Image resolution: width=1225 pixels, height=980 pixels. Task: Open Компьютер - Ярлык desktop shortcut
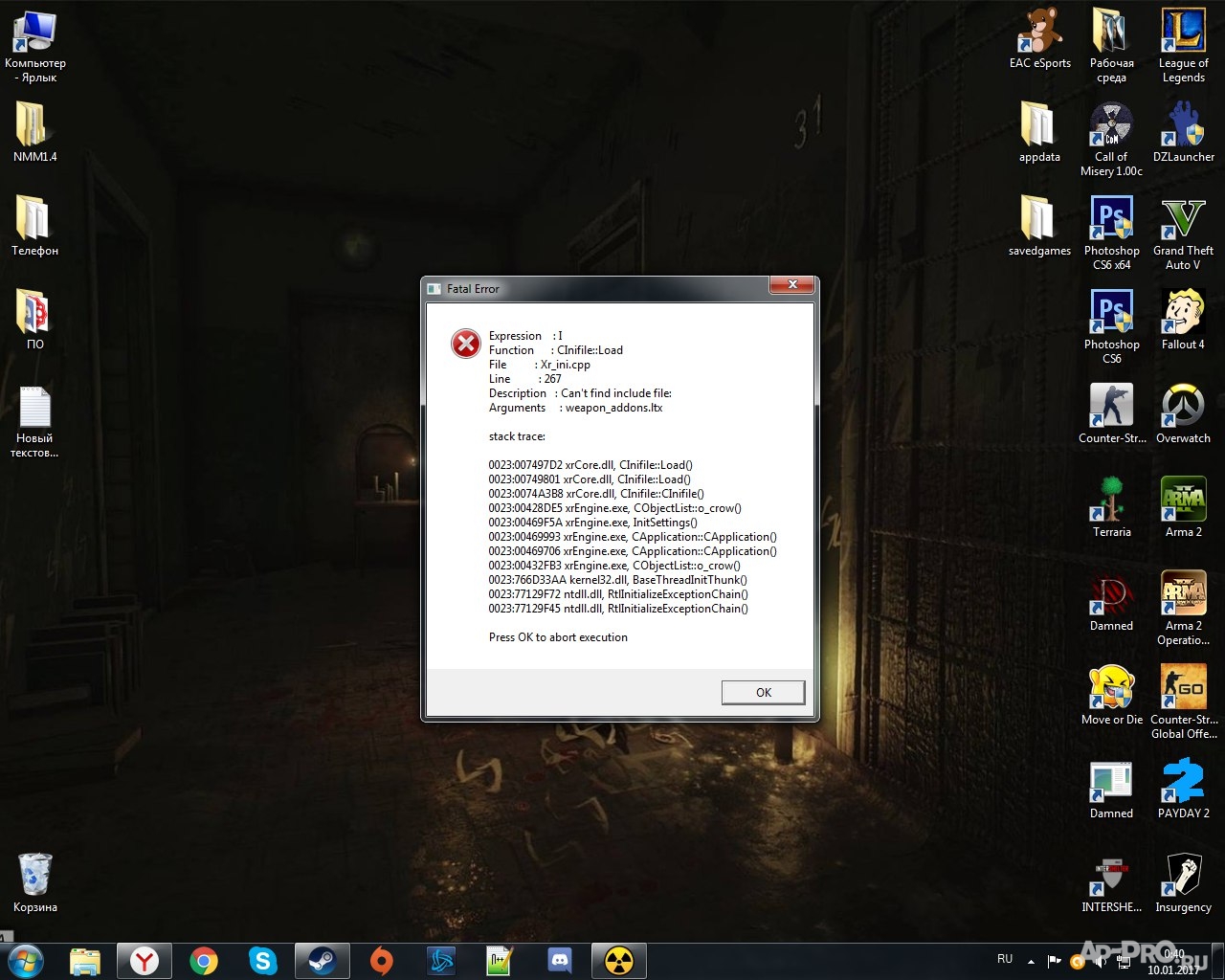tap(35, 46)
